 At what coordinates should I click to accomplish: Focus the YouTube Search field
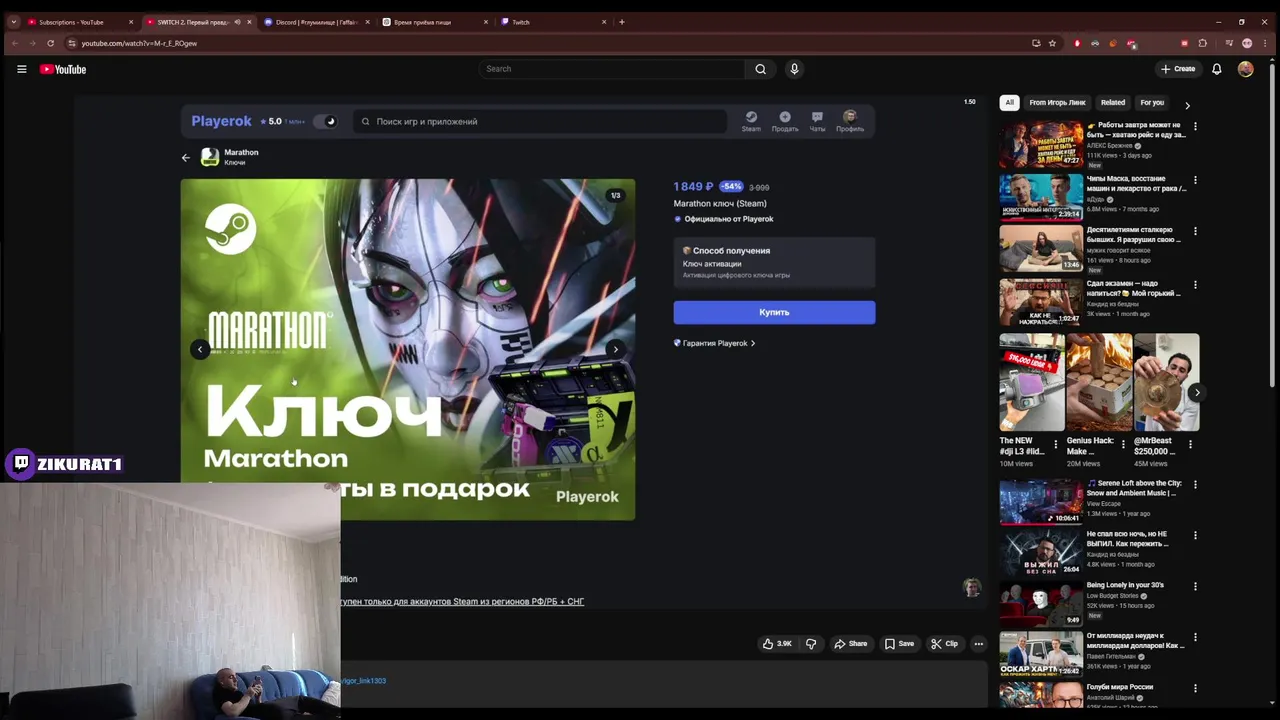point(611,69)
